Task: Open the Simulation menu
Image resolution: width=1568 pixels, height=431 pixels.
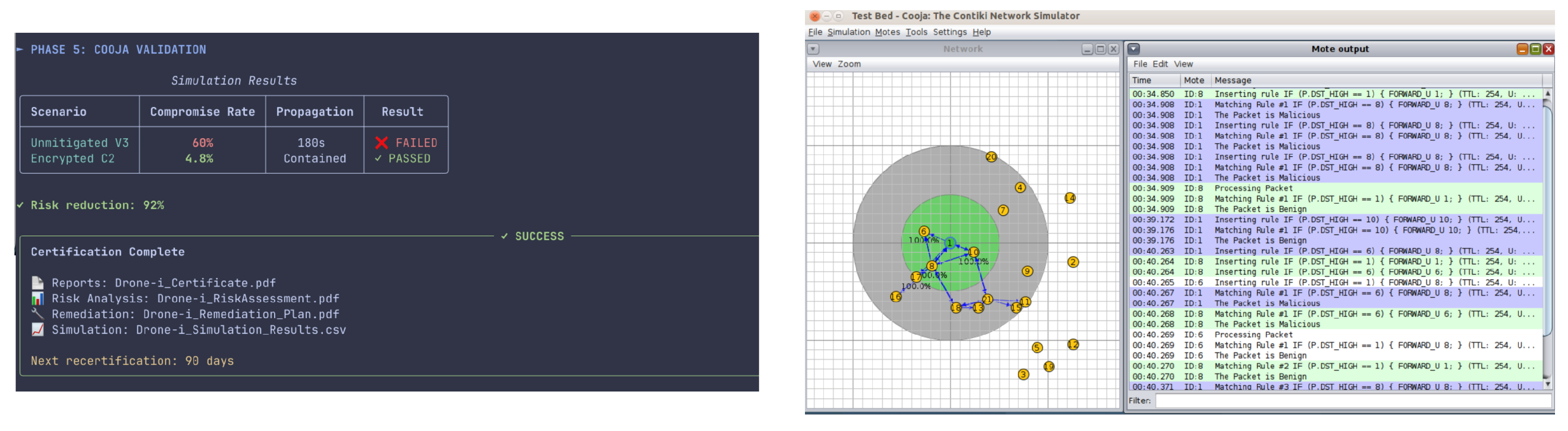Action: pyautogui.click(x=848, y=32)
